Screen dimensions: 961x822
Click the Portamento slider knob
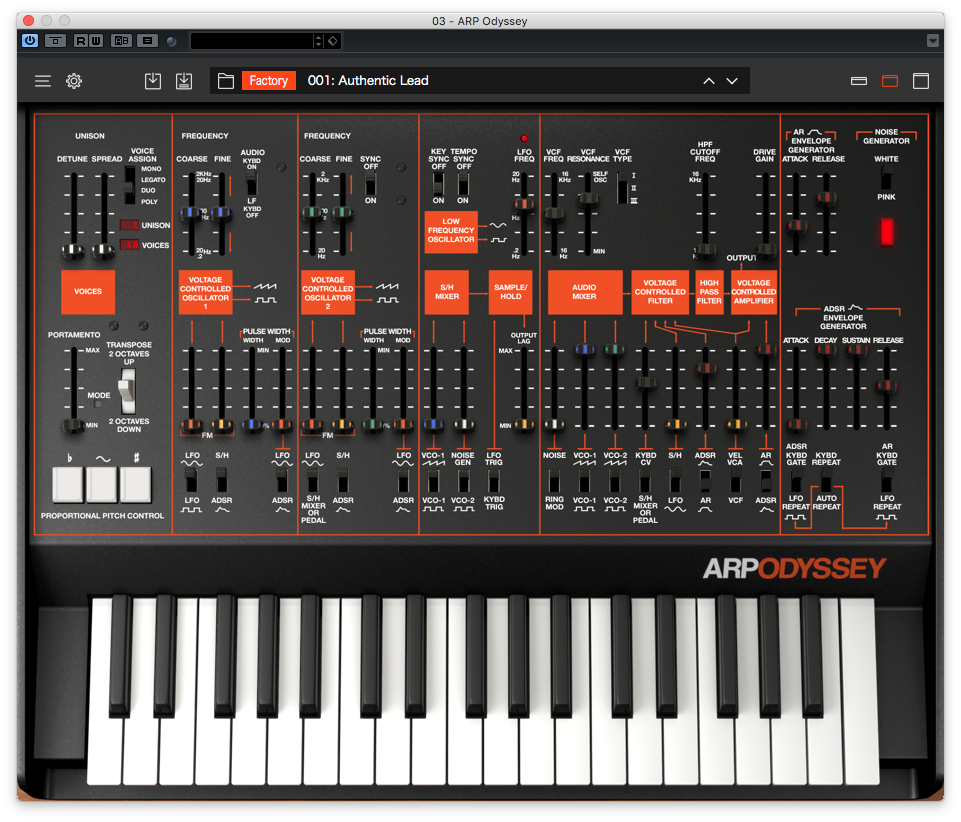click(x=74, y=425)
